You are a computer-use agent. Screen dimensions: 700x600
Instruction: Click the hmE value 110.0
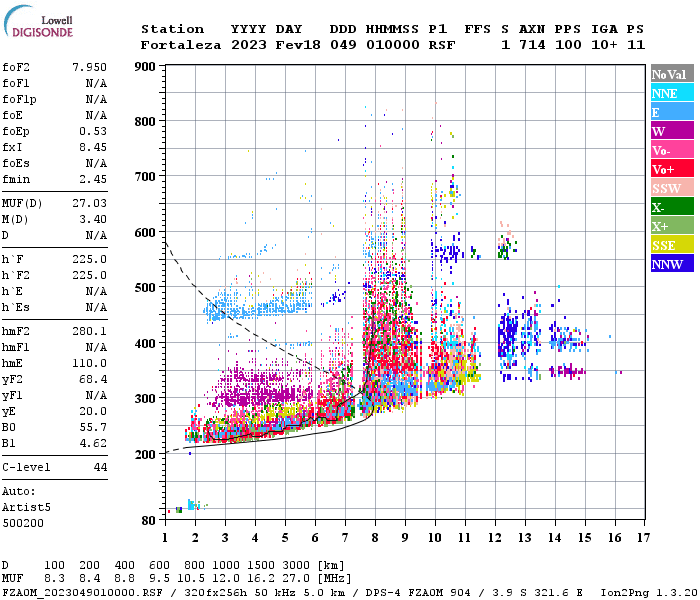coord(89,363)
